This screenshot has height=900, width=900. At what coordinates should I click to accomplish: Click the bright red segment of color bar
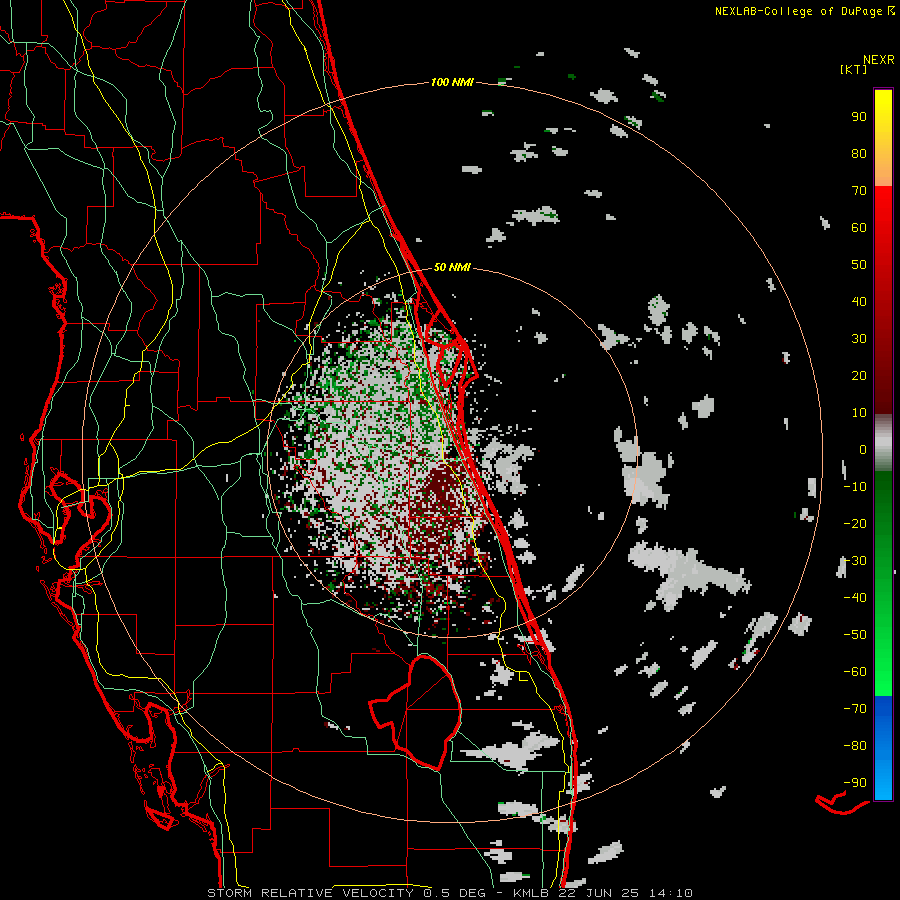[x=883, y=230]
